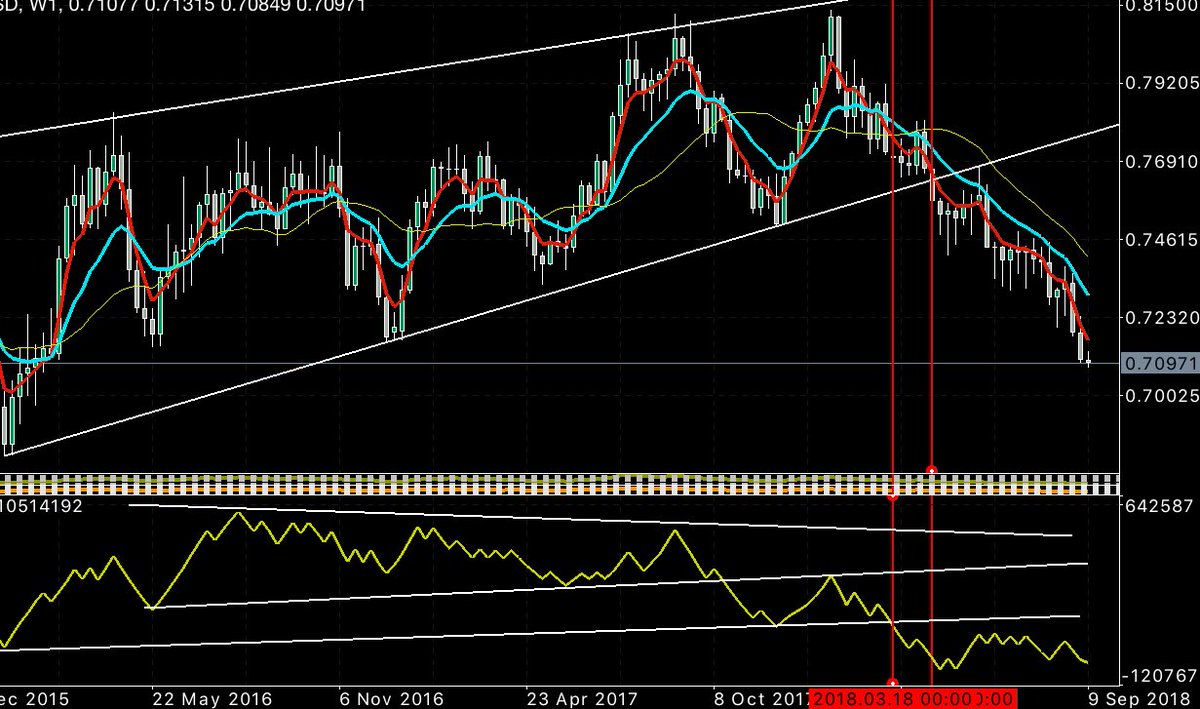Viewport: 1200px width, 709px height.
Task: Click the 0.81500 price scale label
Action: [1162, 7]
